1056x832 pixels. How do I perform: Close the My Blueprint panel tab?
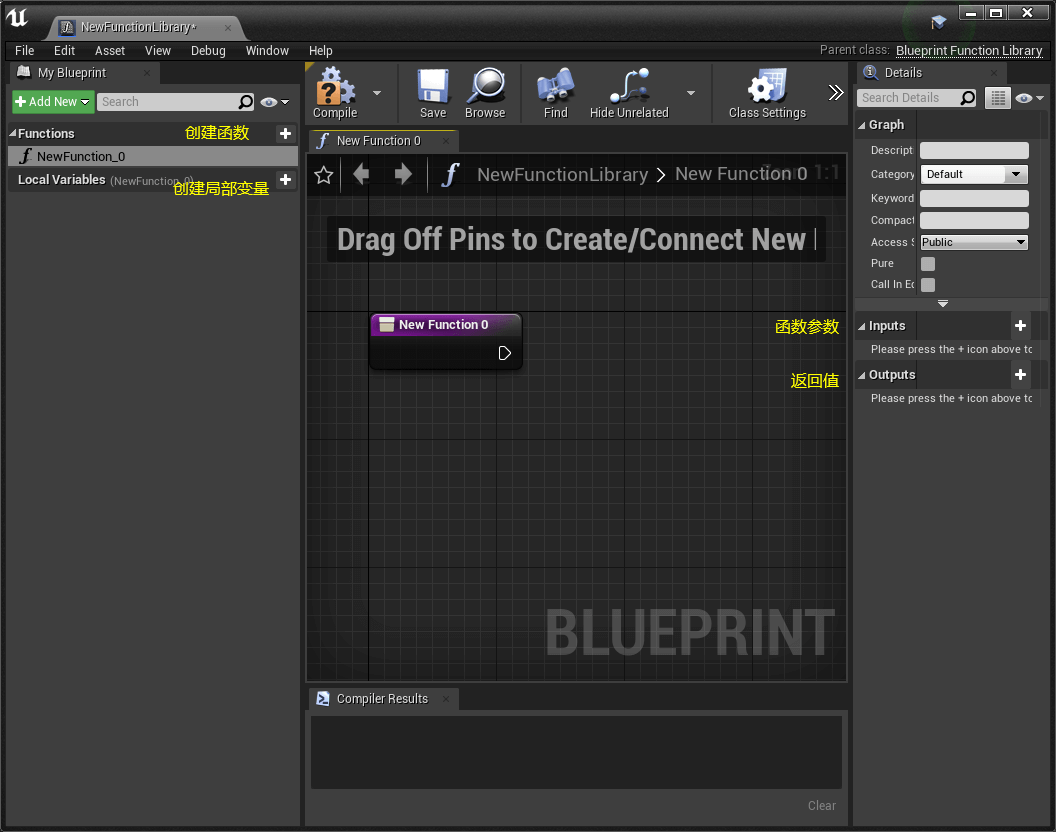click(147, 73)
